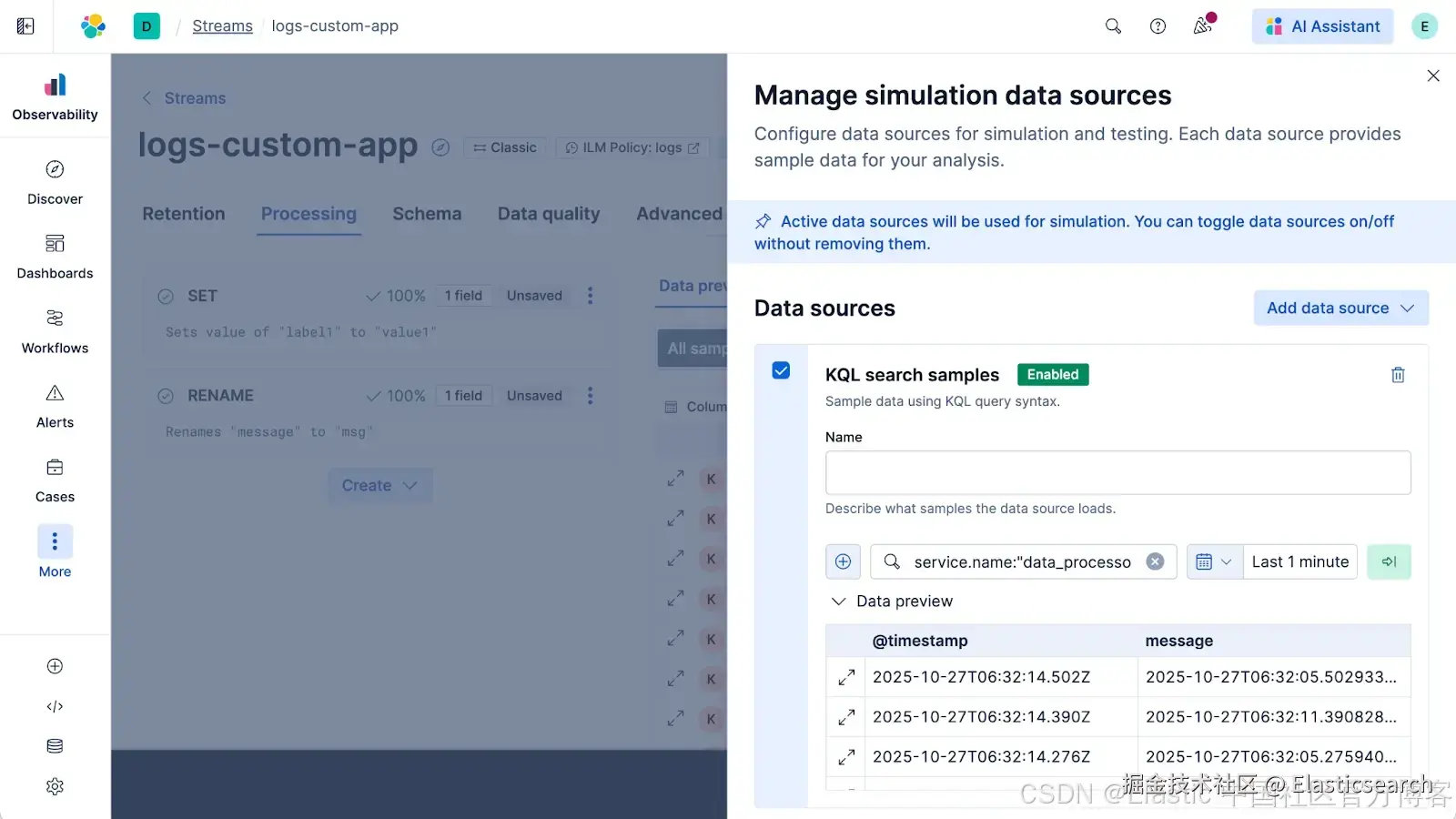This screenshot has height=819, width=1456.
Task: Click the search magnifier in header
Action: click(x=1113, y=26)
